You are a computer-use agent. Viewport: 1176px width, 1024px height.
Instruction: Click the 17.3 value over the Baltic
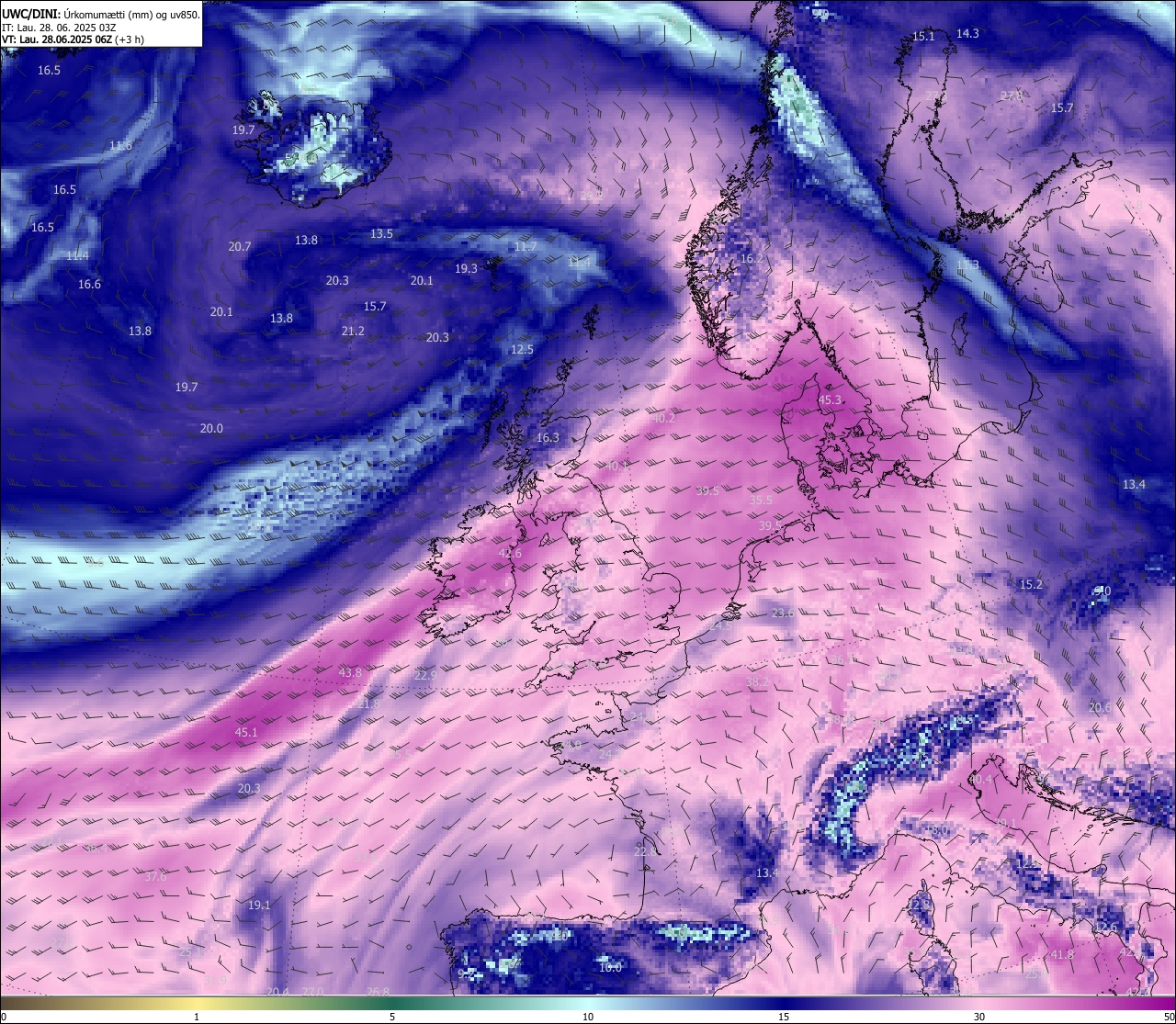pyautogui.click(x=967, y=264)
